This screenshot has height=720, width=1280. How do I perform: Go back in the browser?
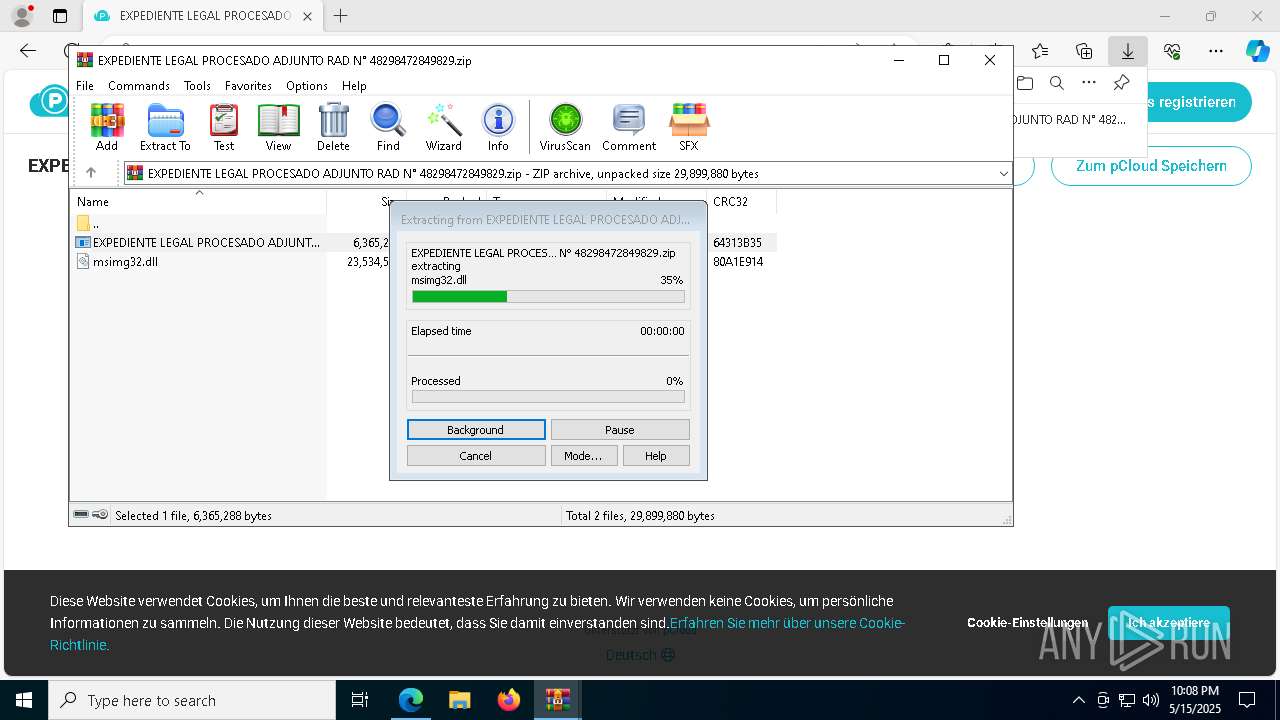coord(28,51)
